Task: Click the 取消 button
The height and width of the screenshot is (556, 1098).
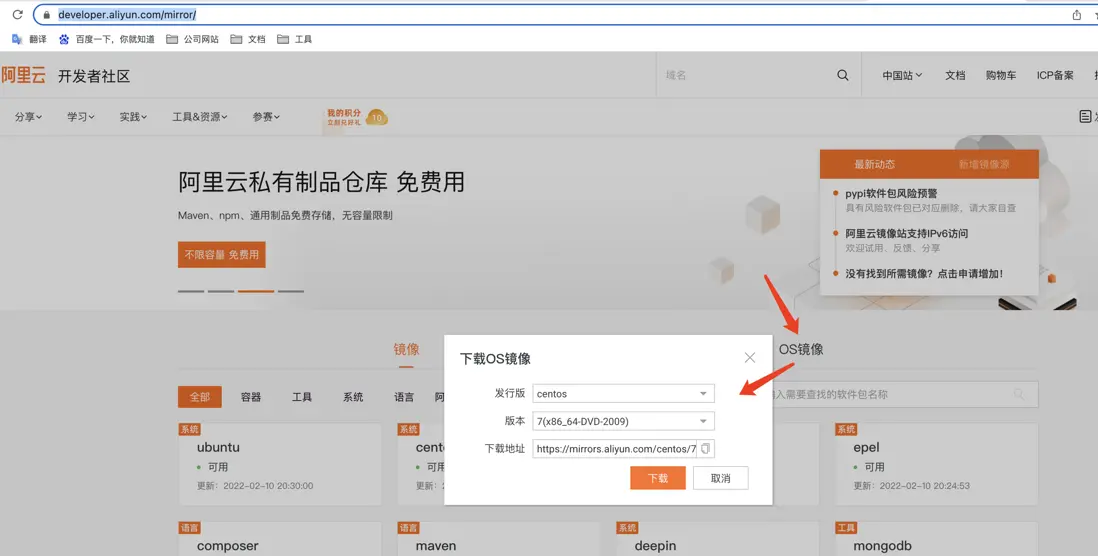Action: [721, 478]
